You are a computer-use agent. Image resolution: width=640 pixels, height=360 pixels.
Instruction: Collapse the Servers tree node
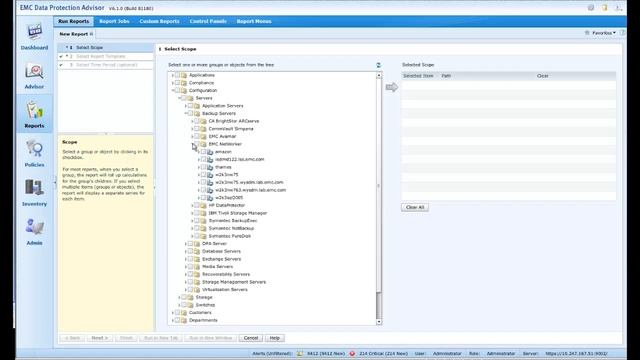179,98
